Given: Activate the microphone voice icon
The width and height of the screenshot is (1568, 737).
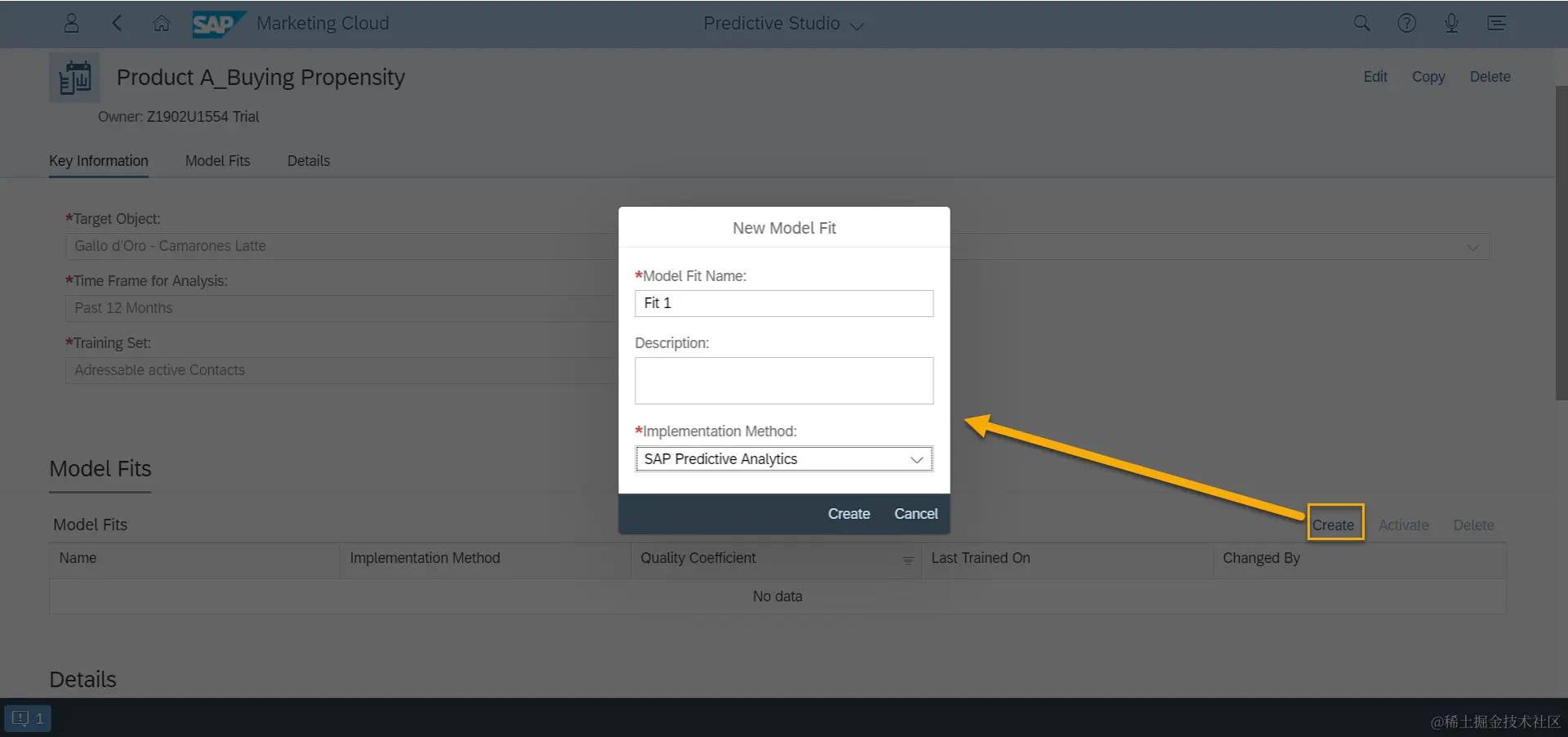Looking at the screenshot, I should click(1451, 23).
